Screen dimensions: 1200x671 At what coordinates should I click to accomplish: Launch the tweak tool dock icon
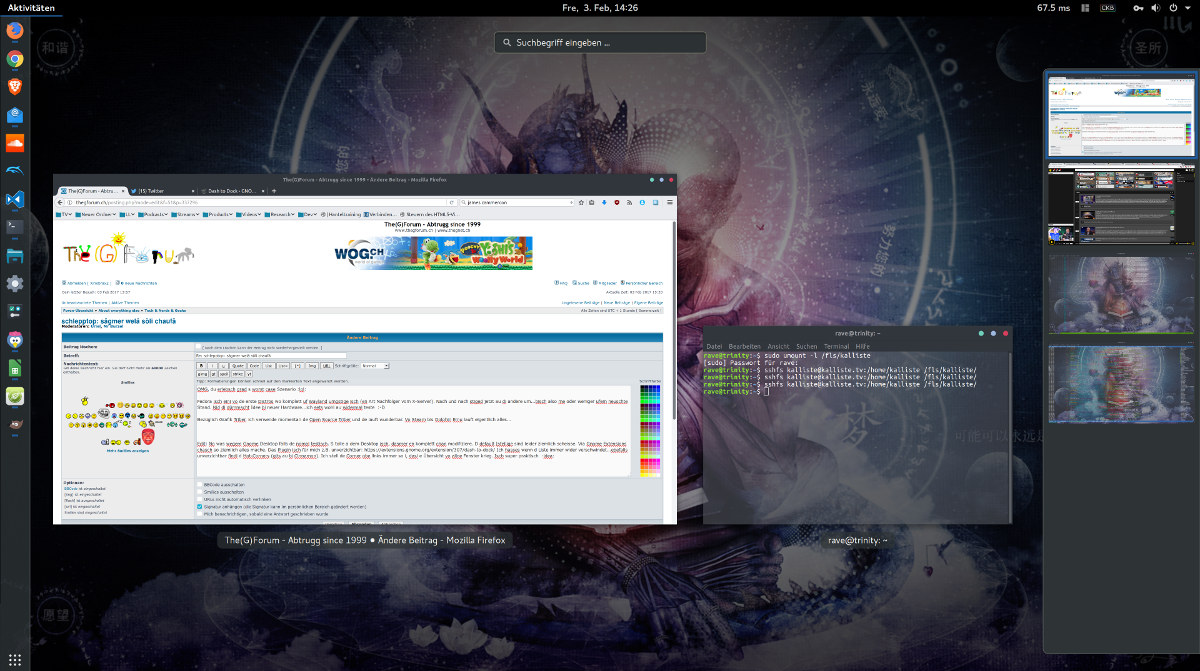tap(15, 312)
